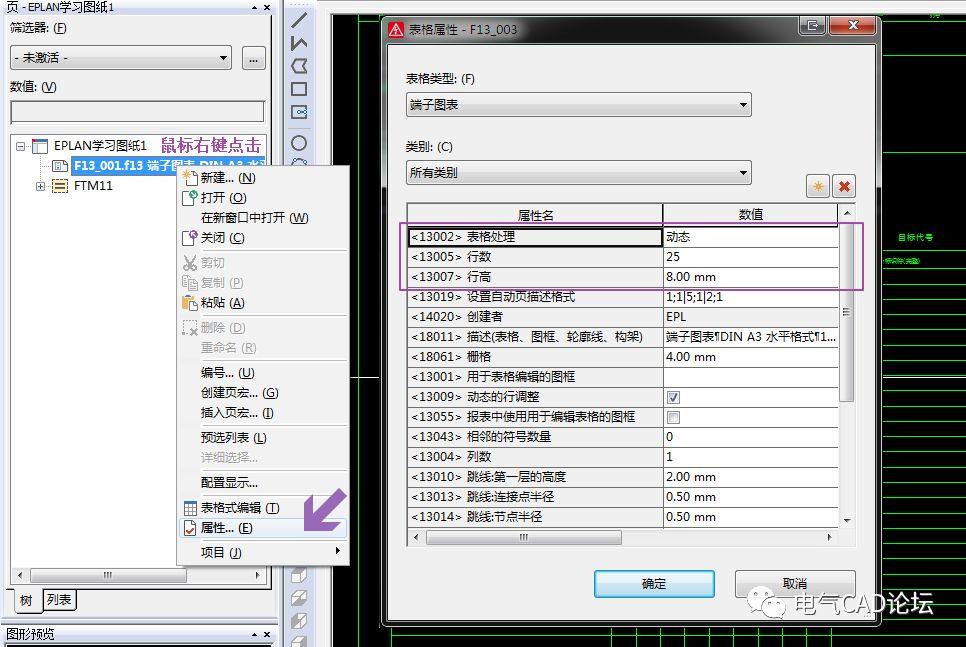Select the polyline drawing tool
966x647 pixels.
coord(298,43)
